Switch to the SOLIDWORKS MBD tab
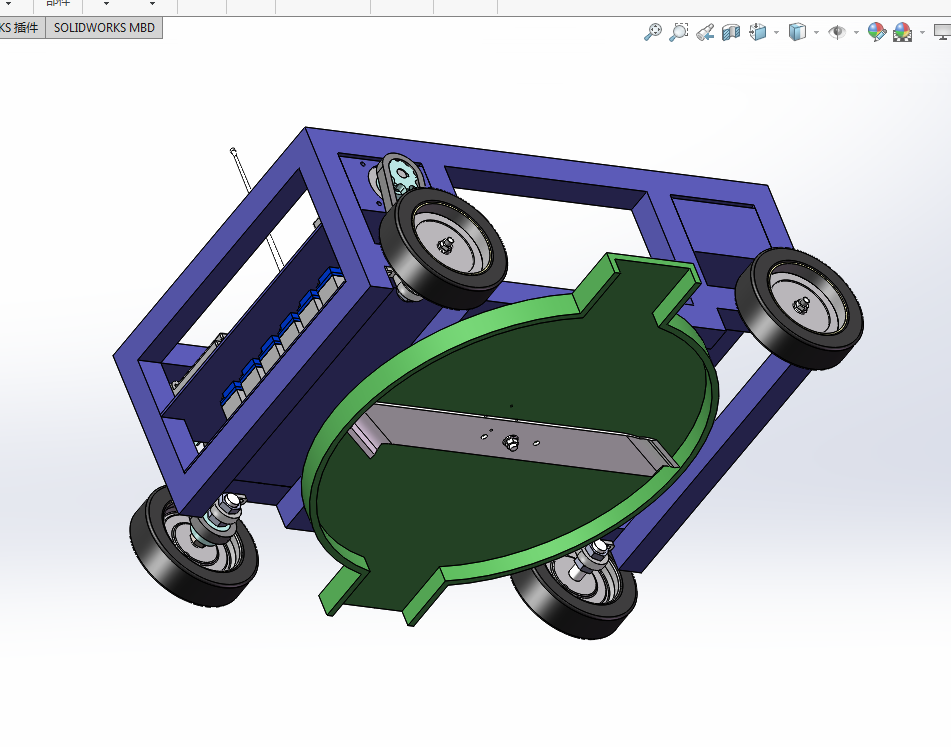 coord(104,28)
